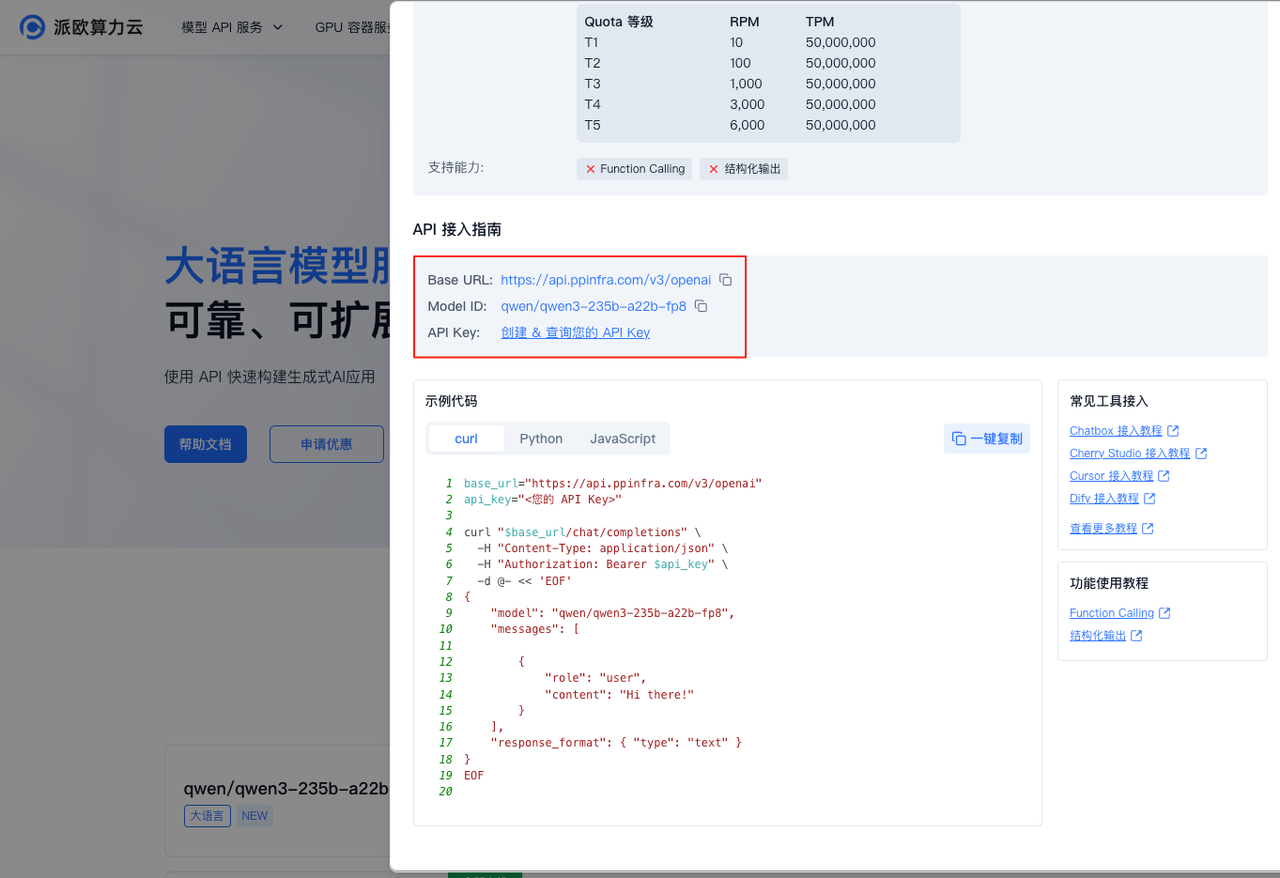Screen dimensions: 1280x878
Task: Click the Base URL api.ppinfra.com link
Action: pos(606,280)
